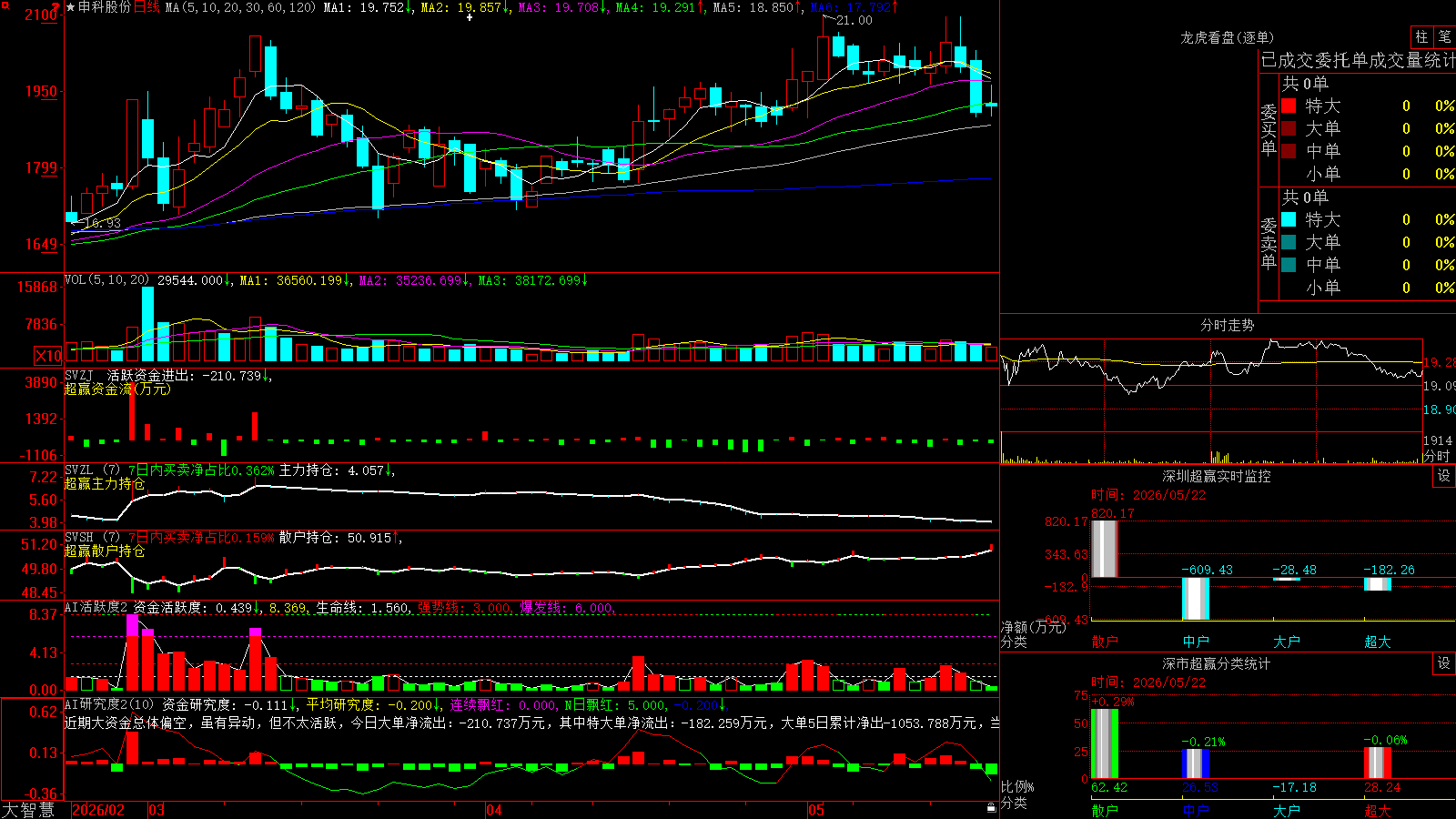The image size is (1456, 819).
Task: Click the 深圳超赢实时监控 panel title
Action: point(1217,476)
